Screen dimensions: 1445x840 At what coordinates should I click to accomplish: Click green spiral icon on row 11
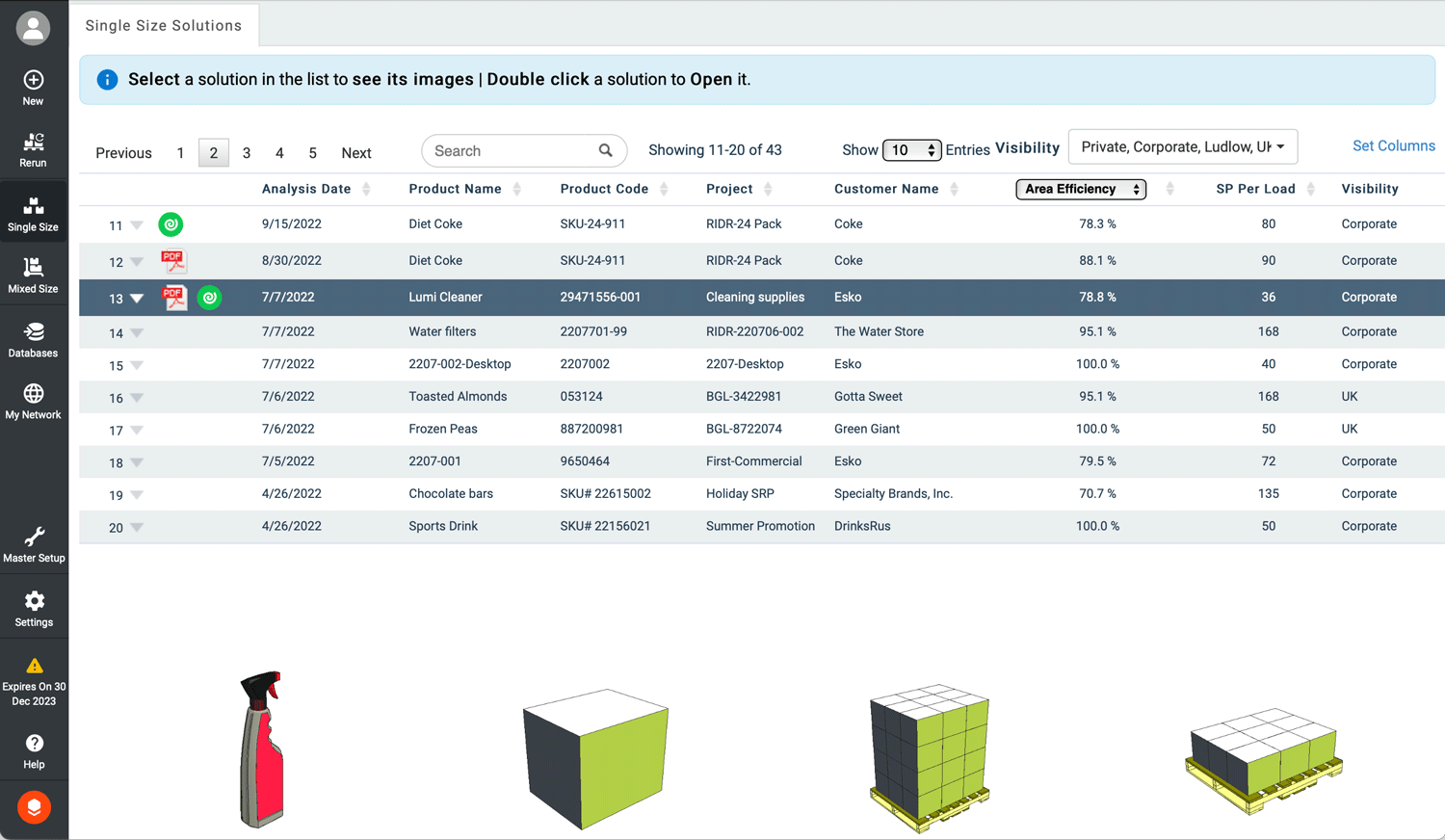click(x=171, y=224)
